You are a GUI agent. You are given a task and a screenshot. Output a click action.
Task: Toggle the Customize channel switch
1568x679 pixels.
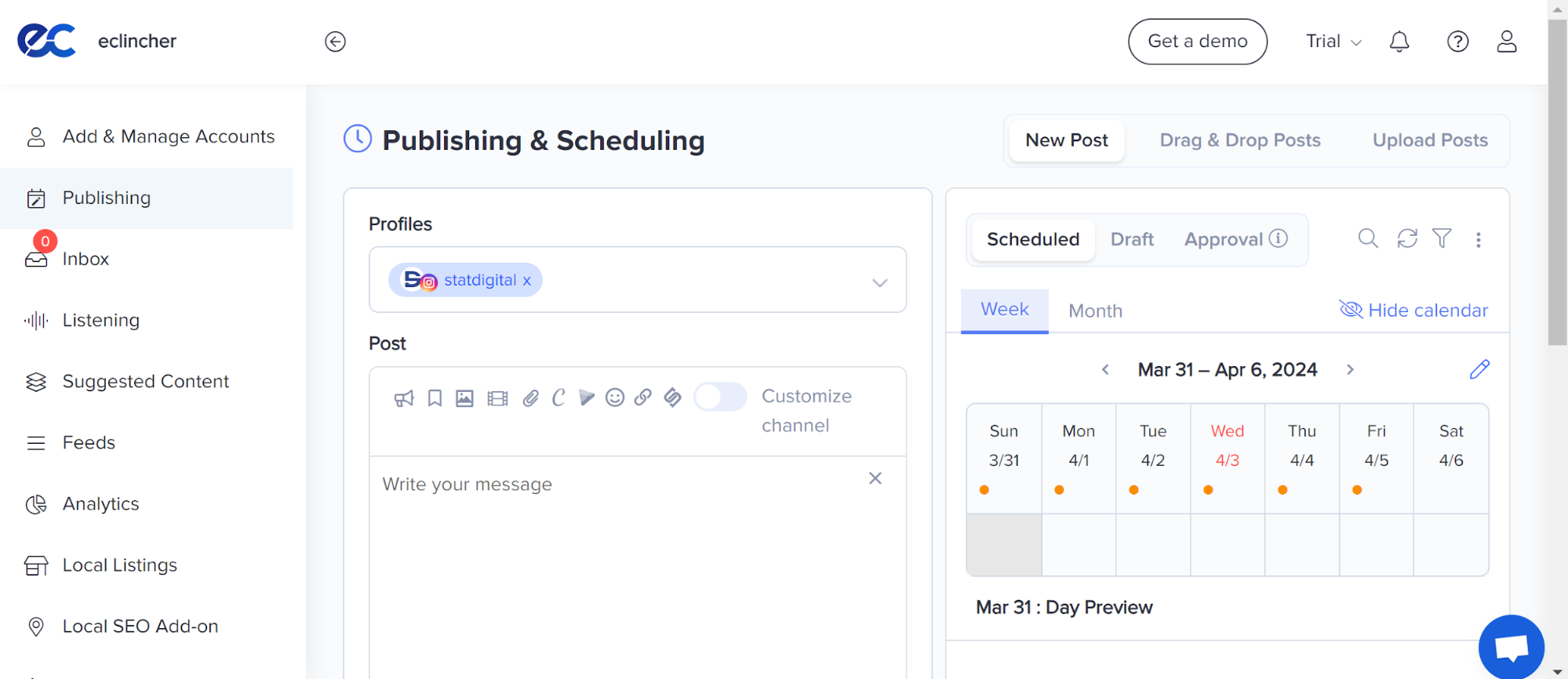pos(720,397)
